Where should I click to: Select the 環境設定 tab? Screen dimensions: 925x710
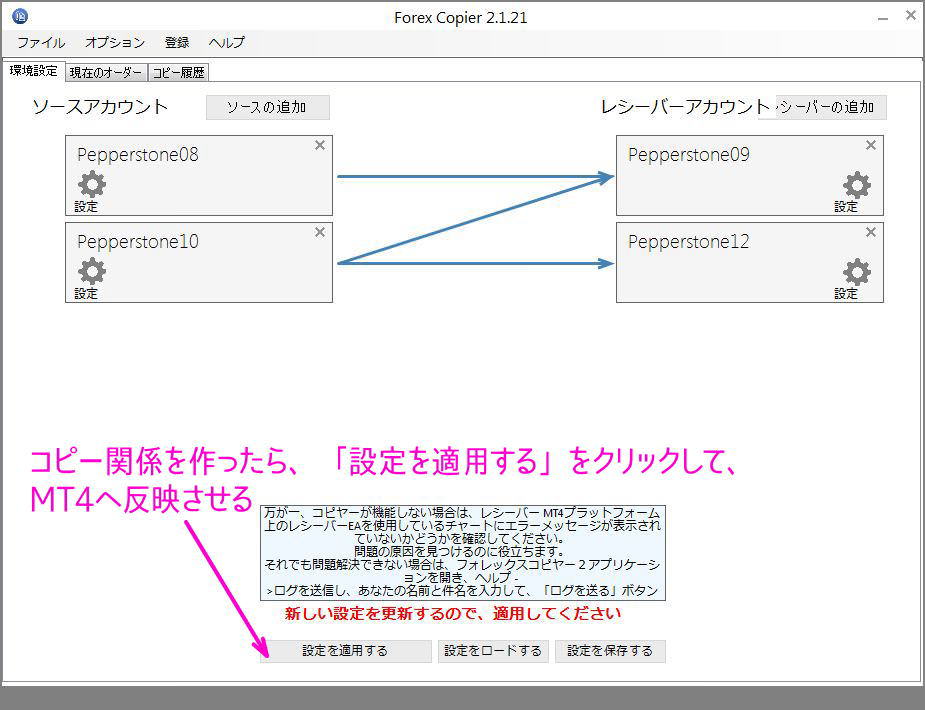pos(34,71)
